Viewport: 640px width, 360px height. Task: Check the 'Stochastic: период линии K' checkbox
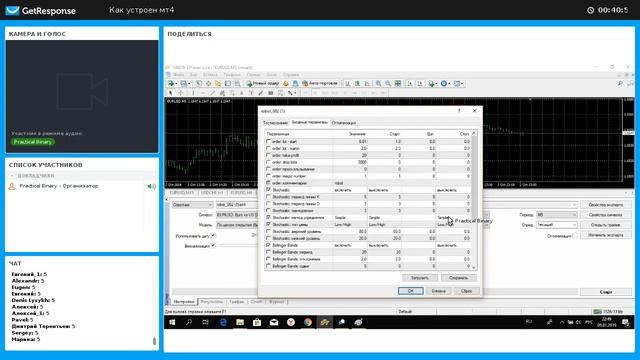tap(268, 197)
